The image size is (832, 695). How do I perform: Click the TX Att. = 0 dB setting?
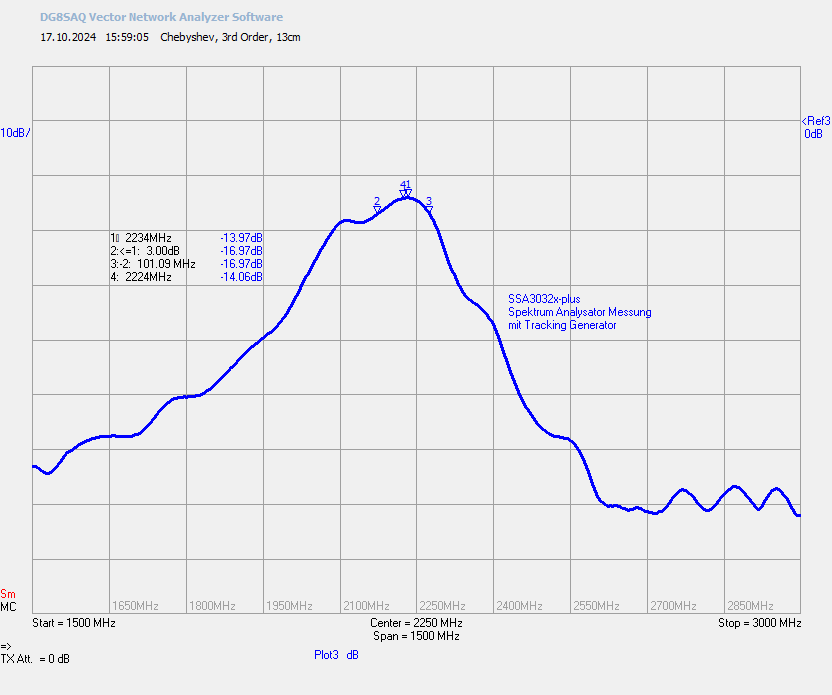[35, 659]
